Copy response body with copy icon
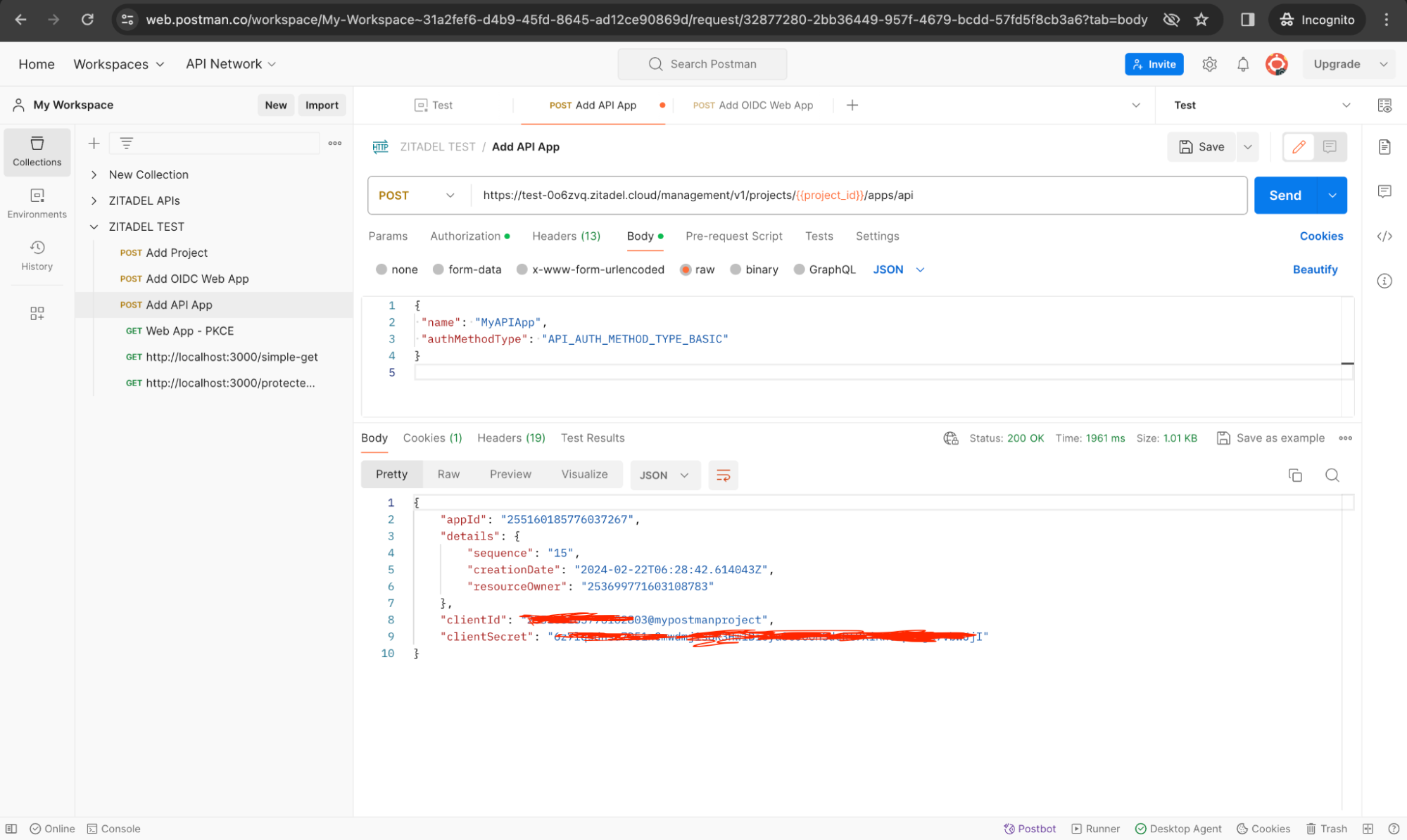 click(1294, 476)
